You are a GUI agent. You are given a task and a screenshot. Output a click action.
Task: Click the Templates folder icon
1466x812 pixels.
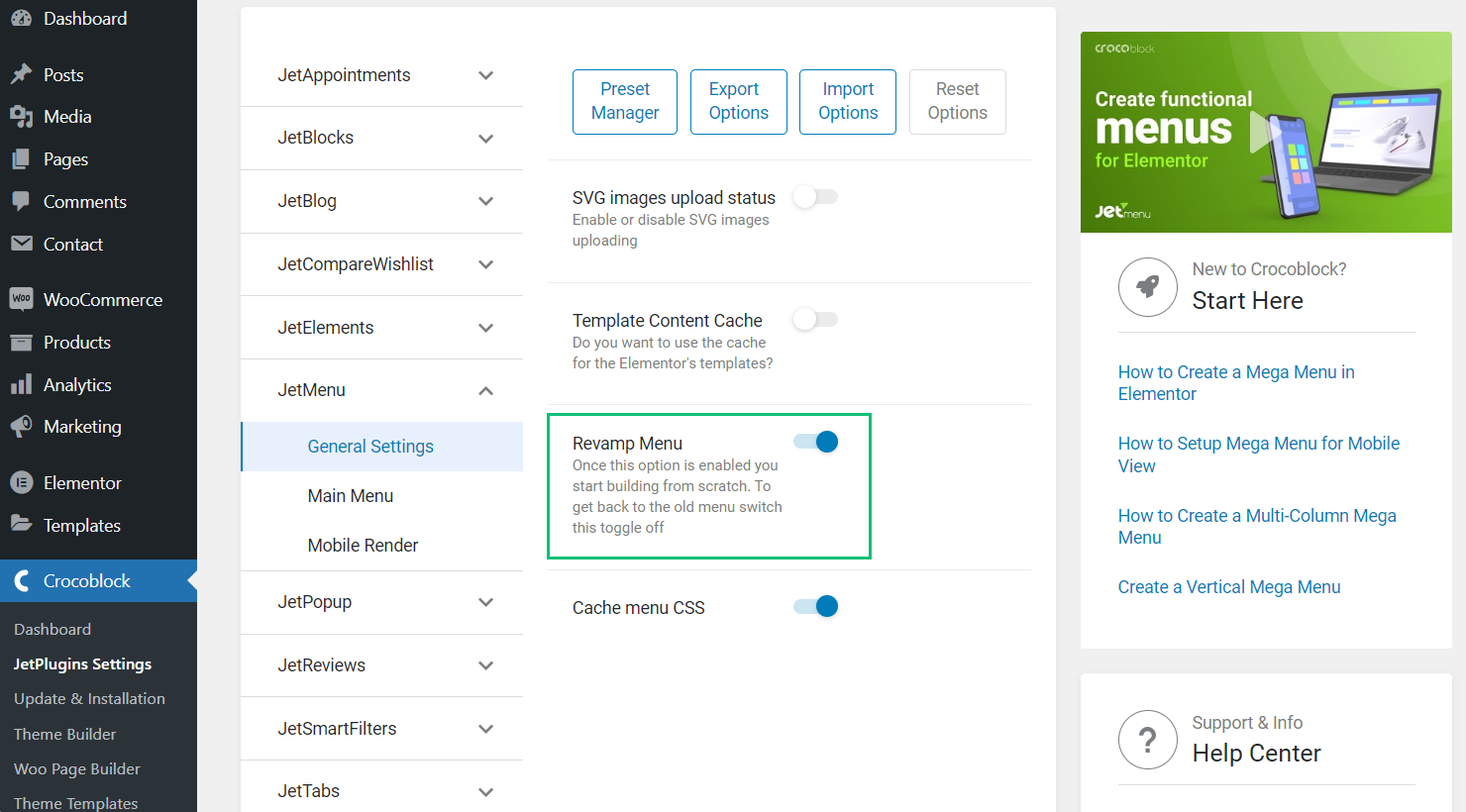tap(21, 524)
